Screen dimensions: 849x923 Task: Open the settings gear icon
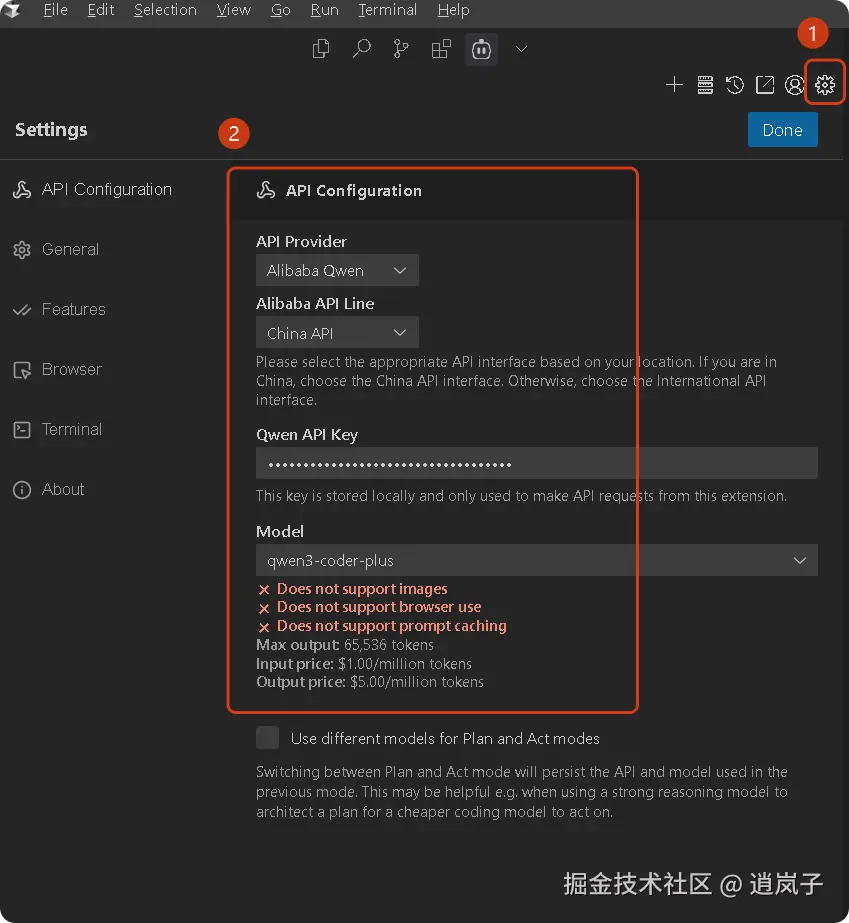coord(825,85)
